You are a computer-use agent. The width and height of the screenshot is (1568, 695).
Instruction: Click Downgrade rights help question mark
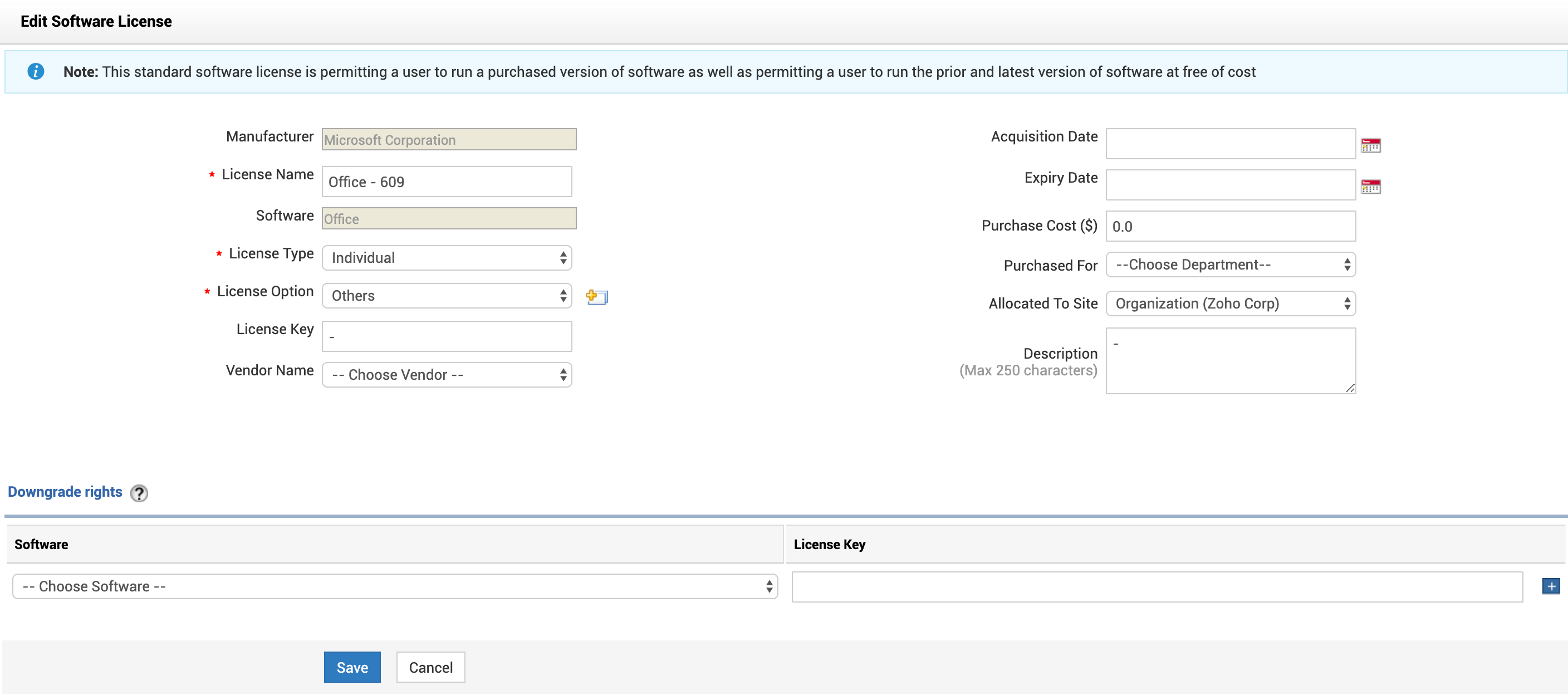click(x=139, y=492)
